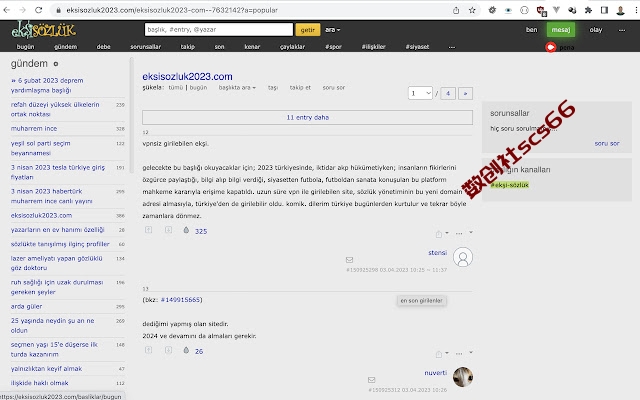Expand the başlıkta ara dropdown
Image resolution: width=640 pixels, height=400 pixels.
[237, 88]
